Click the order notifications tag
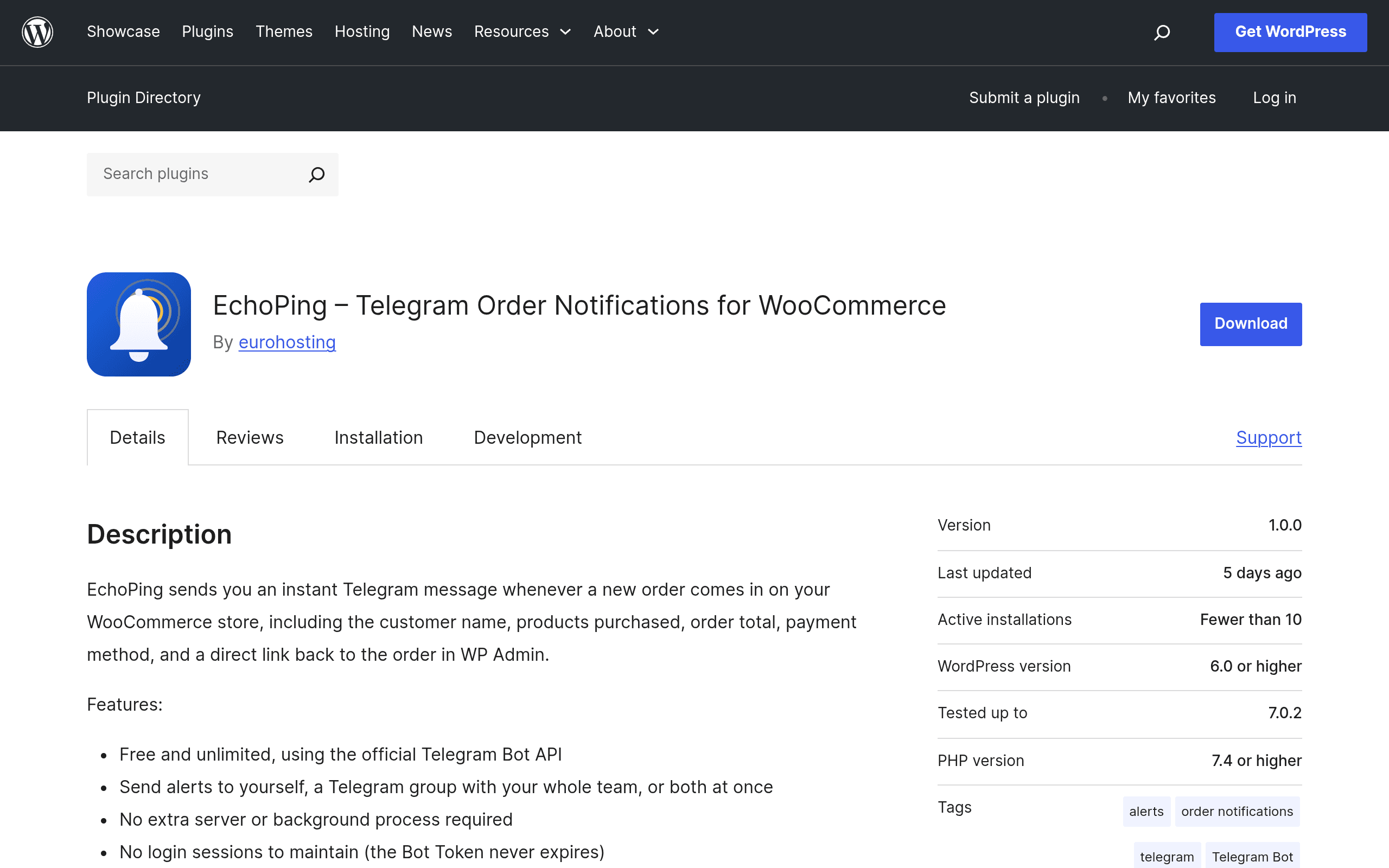 point(1238,811)
